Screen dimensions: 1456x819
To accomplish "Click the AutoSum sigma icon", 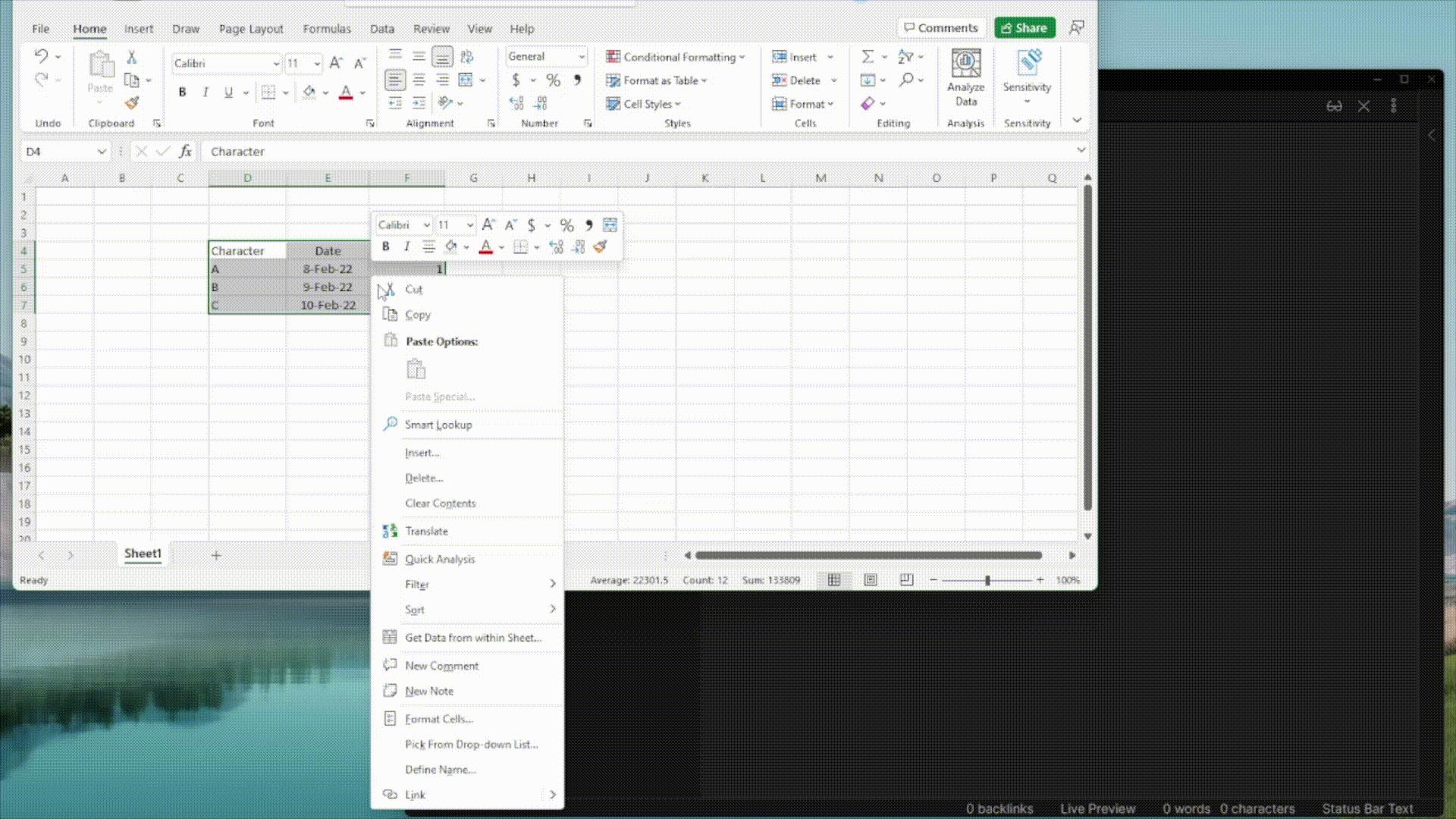I will pyautogui.click(x=868, y=57).
